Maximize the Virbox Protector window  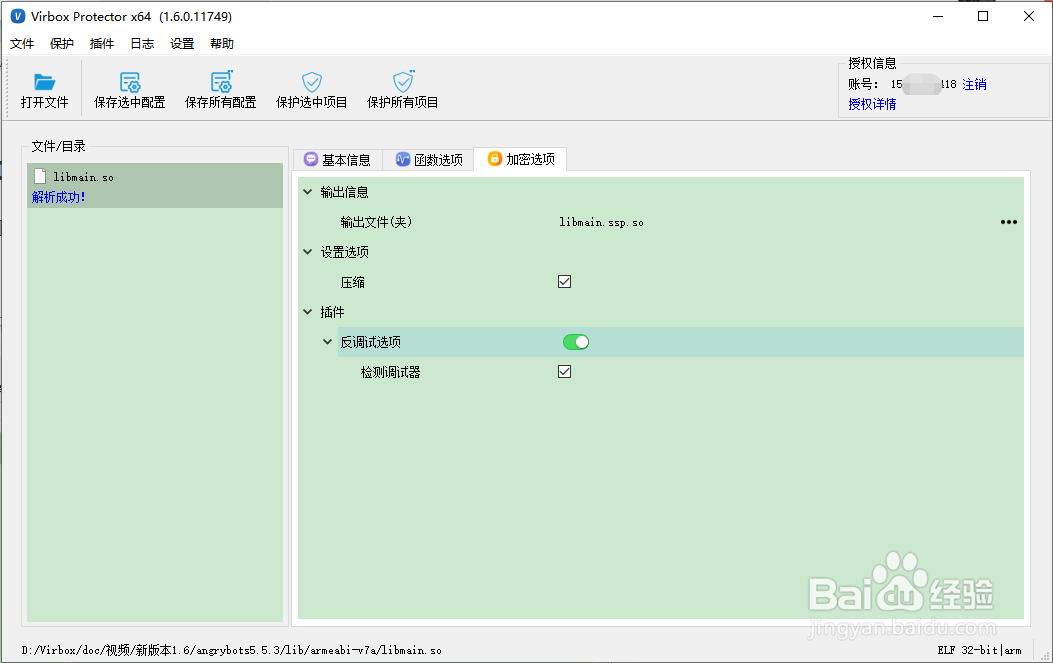tap(983, 16)
